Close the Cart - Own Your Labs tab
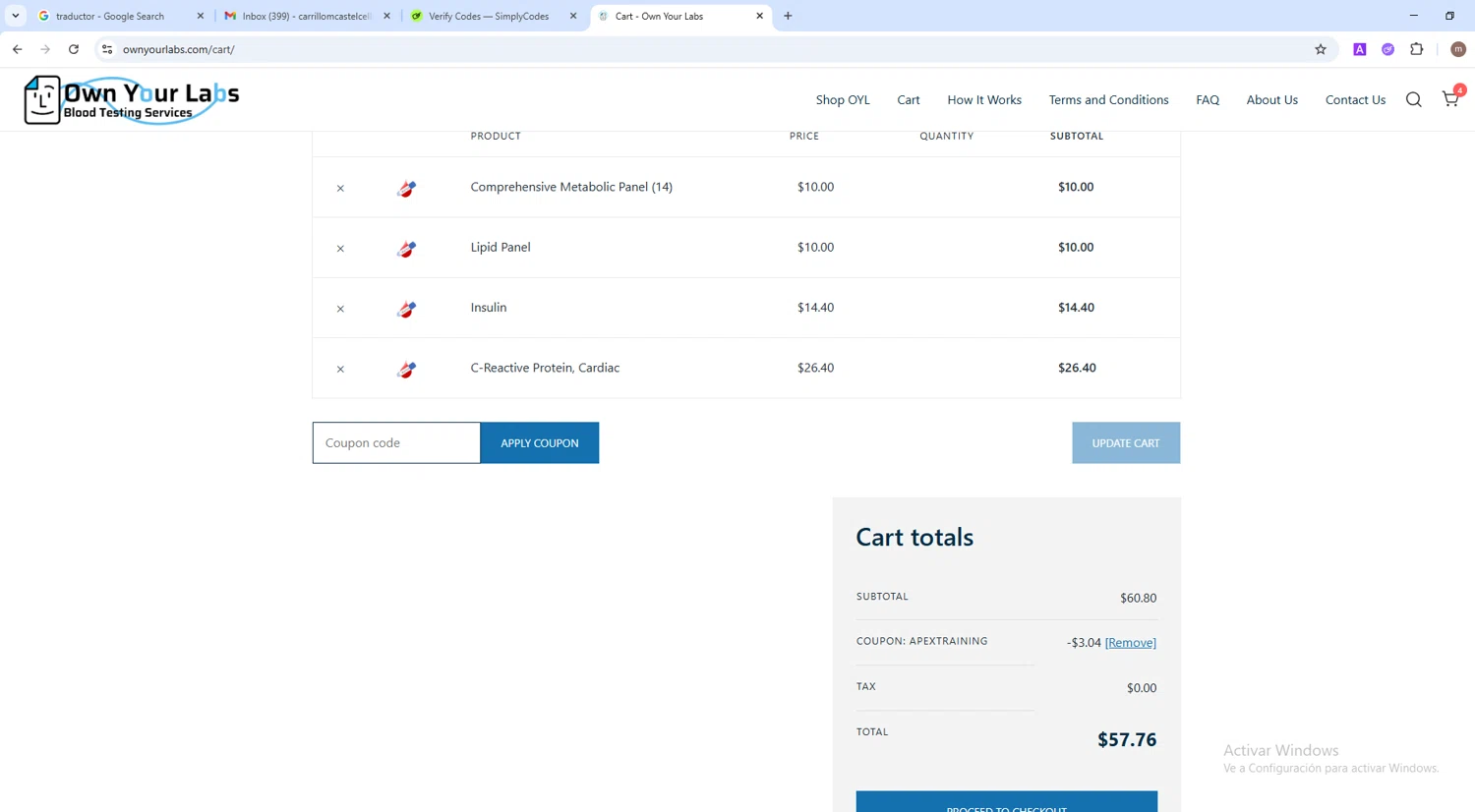The height and width of the screenshot is (812, 1475). tap(759, 16)
